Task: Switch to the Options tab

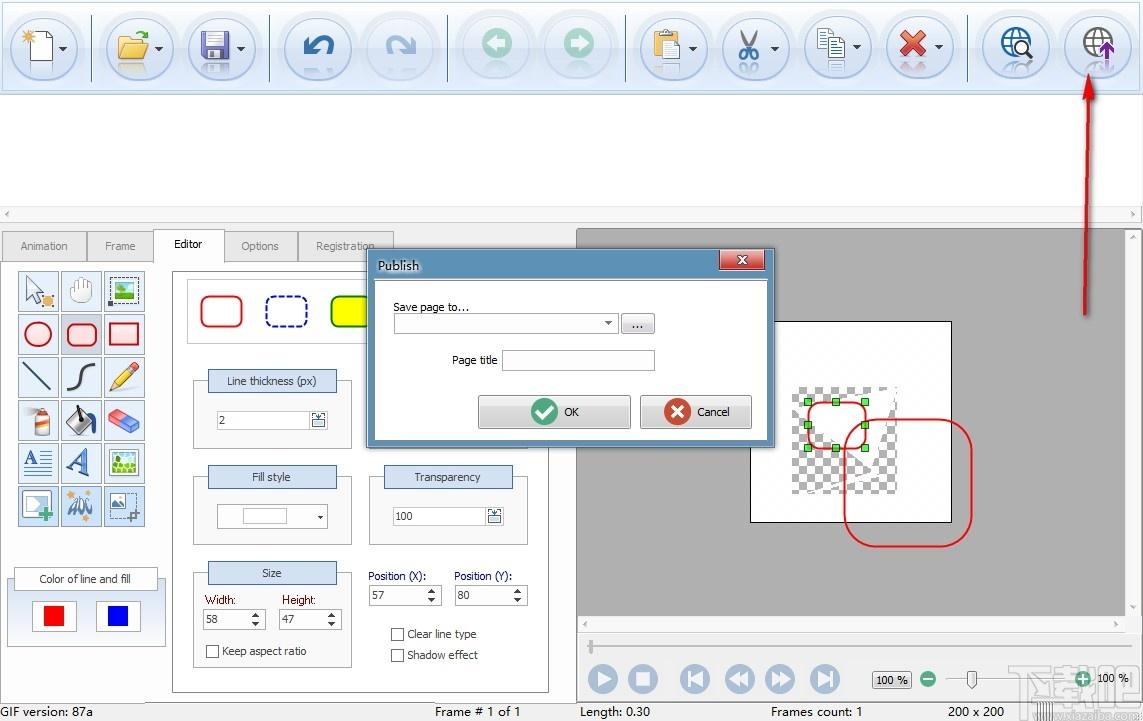Action: click(260, 246)
